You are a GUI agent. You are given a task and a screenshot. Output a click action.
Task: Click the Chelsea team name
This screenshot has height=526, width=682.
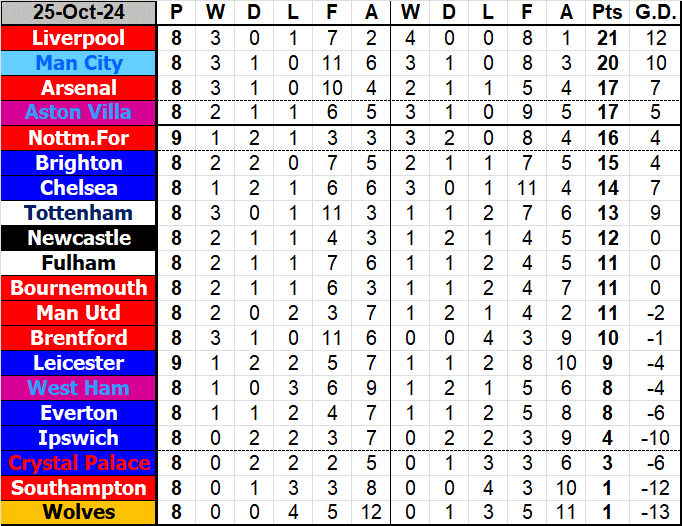(x=79, y=188)
